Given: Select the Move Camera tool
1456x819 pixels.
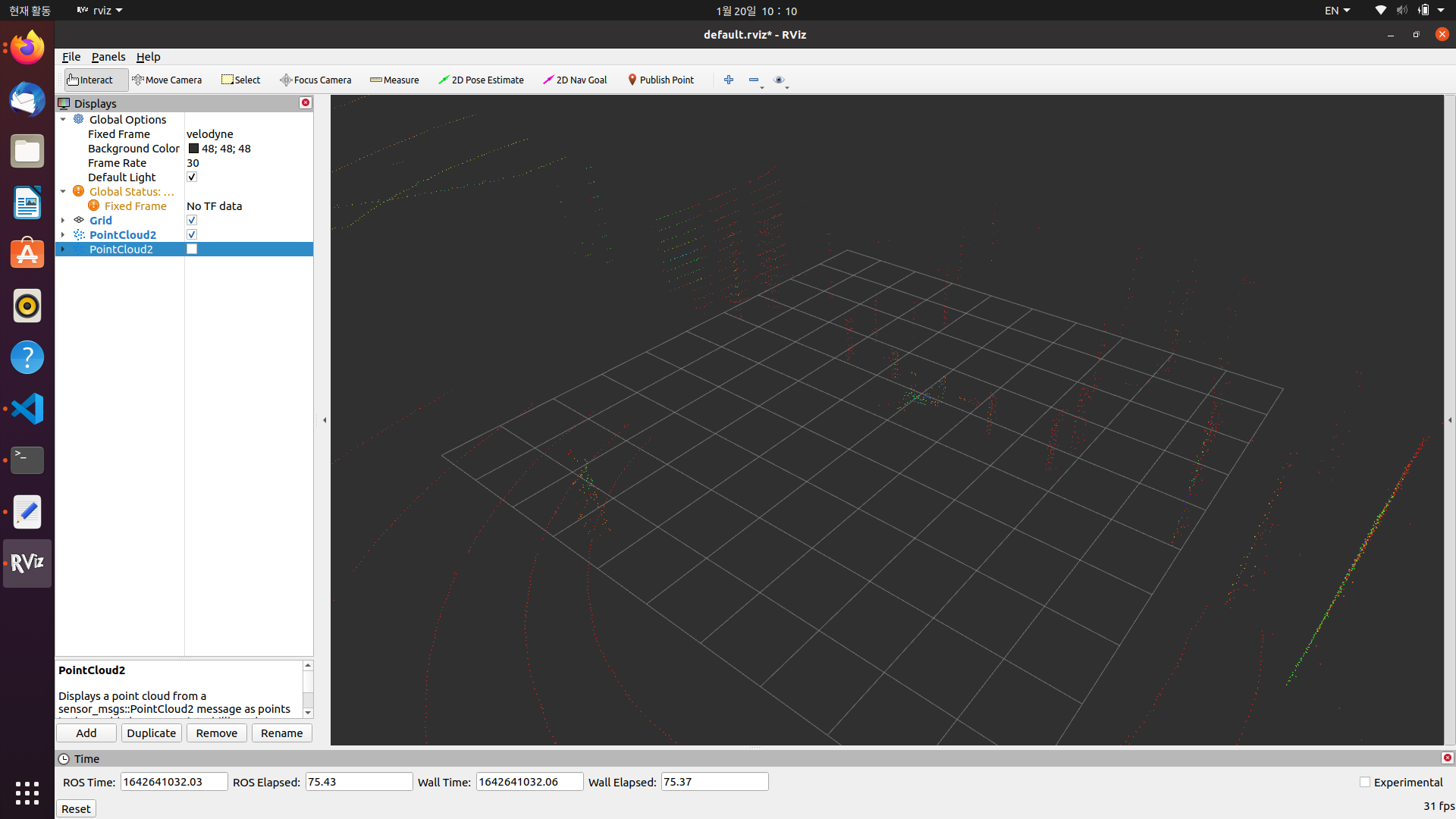Looking at the screenshot, I should [168, 80].
